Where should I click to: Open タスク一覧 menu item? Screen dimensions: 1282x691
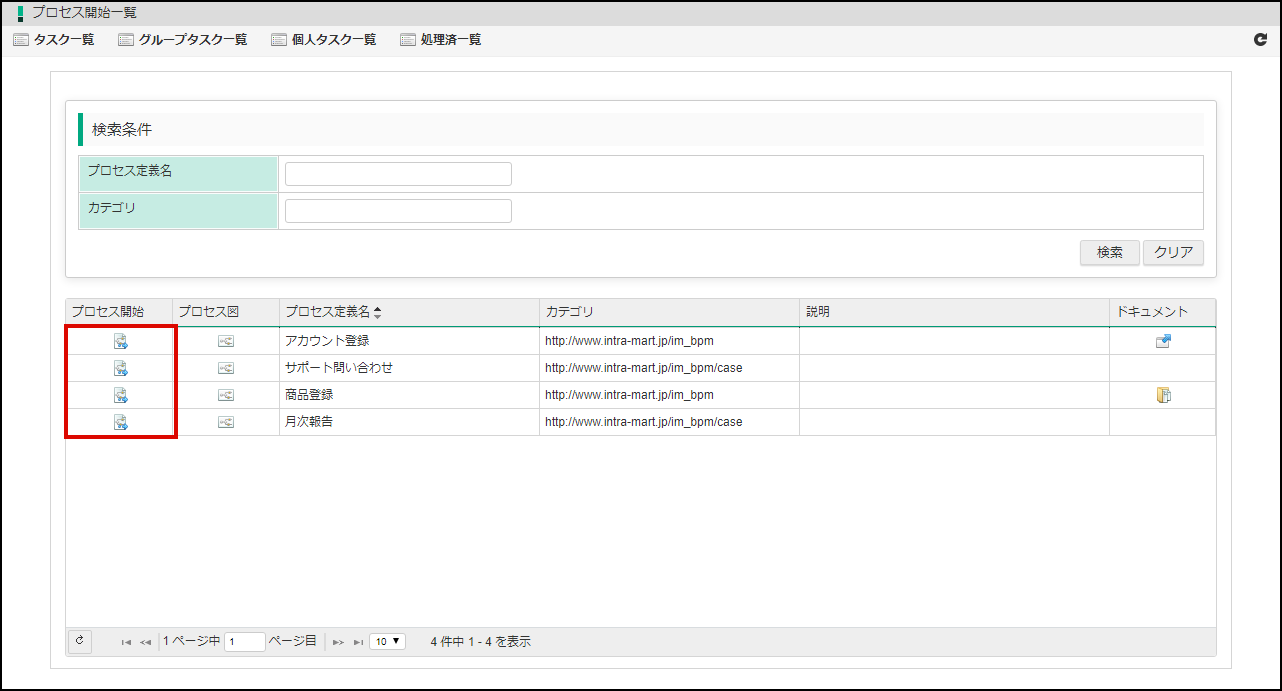[x=54, y=40]
